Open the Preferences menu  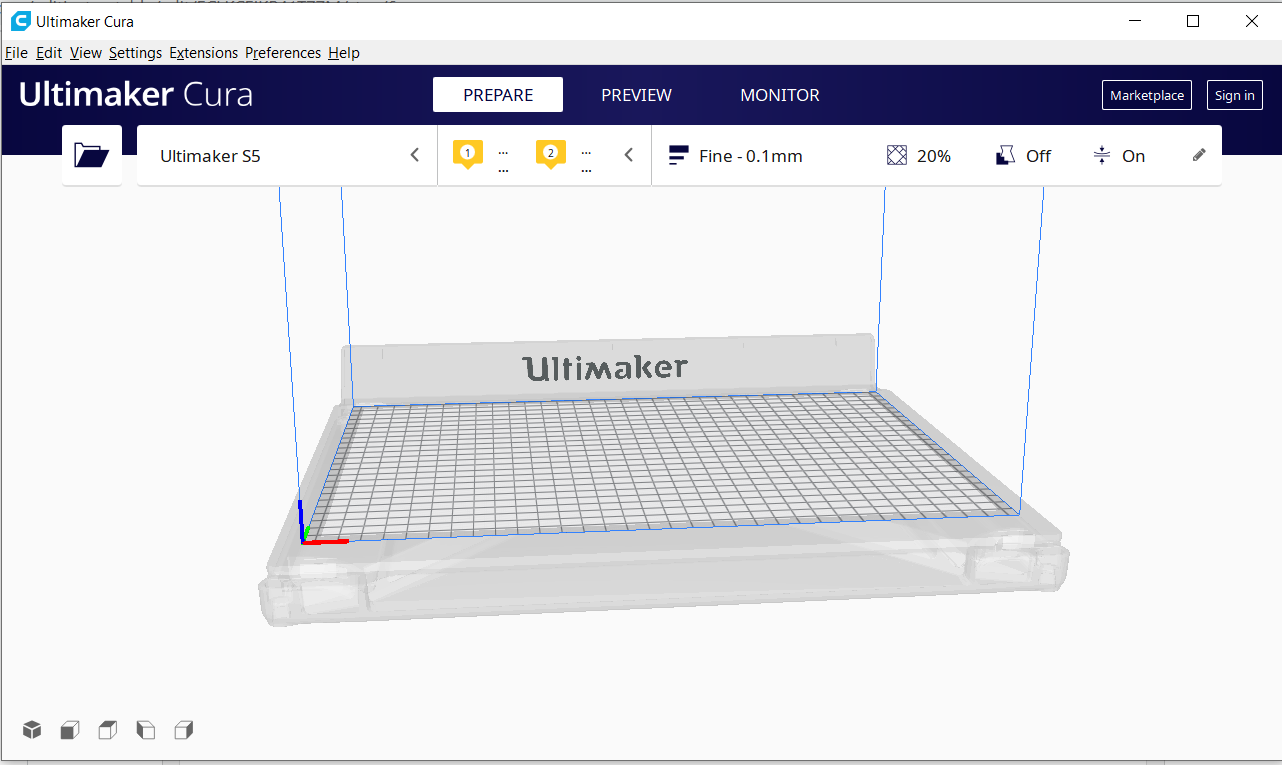pyautogui.click(x=283, y=53)
